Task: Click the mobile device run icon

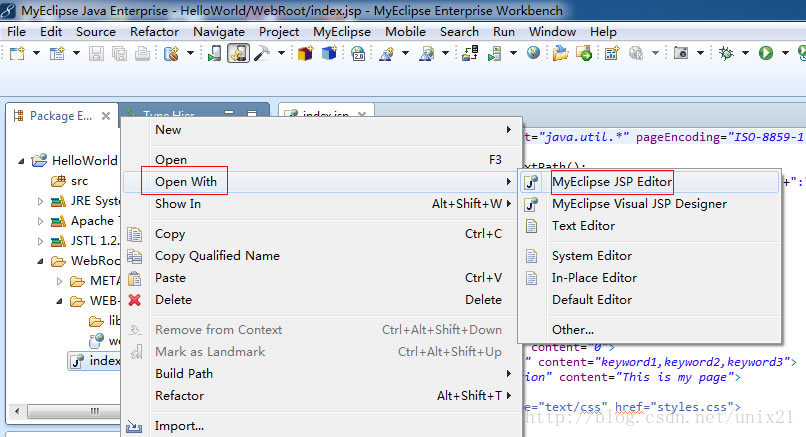Action: 214,53
